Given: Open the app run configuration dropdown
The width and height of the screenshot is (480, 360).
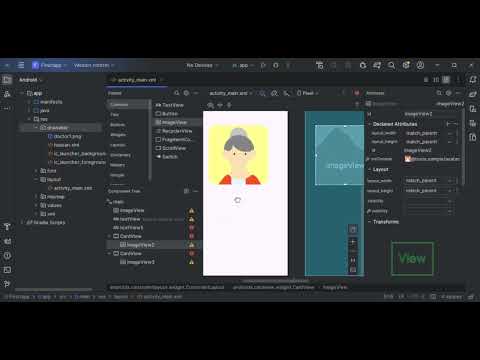Looking at the screenshot, I should 243,65.
